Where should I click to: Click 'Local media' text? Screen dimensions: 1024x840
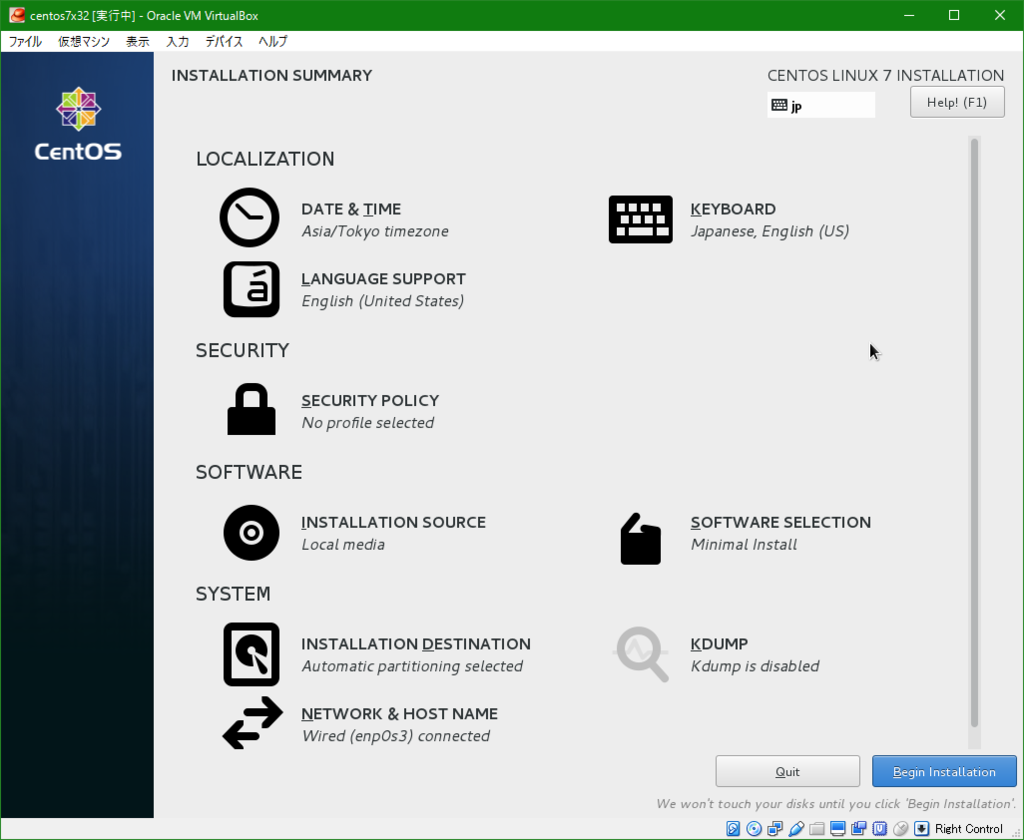343,545
